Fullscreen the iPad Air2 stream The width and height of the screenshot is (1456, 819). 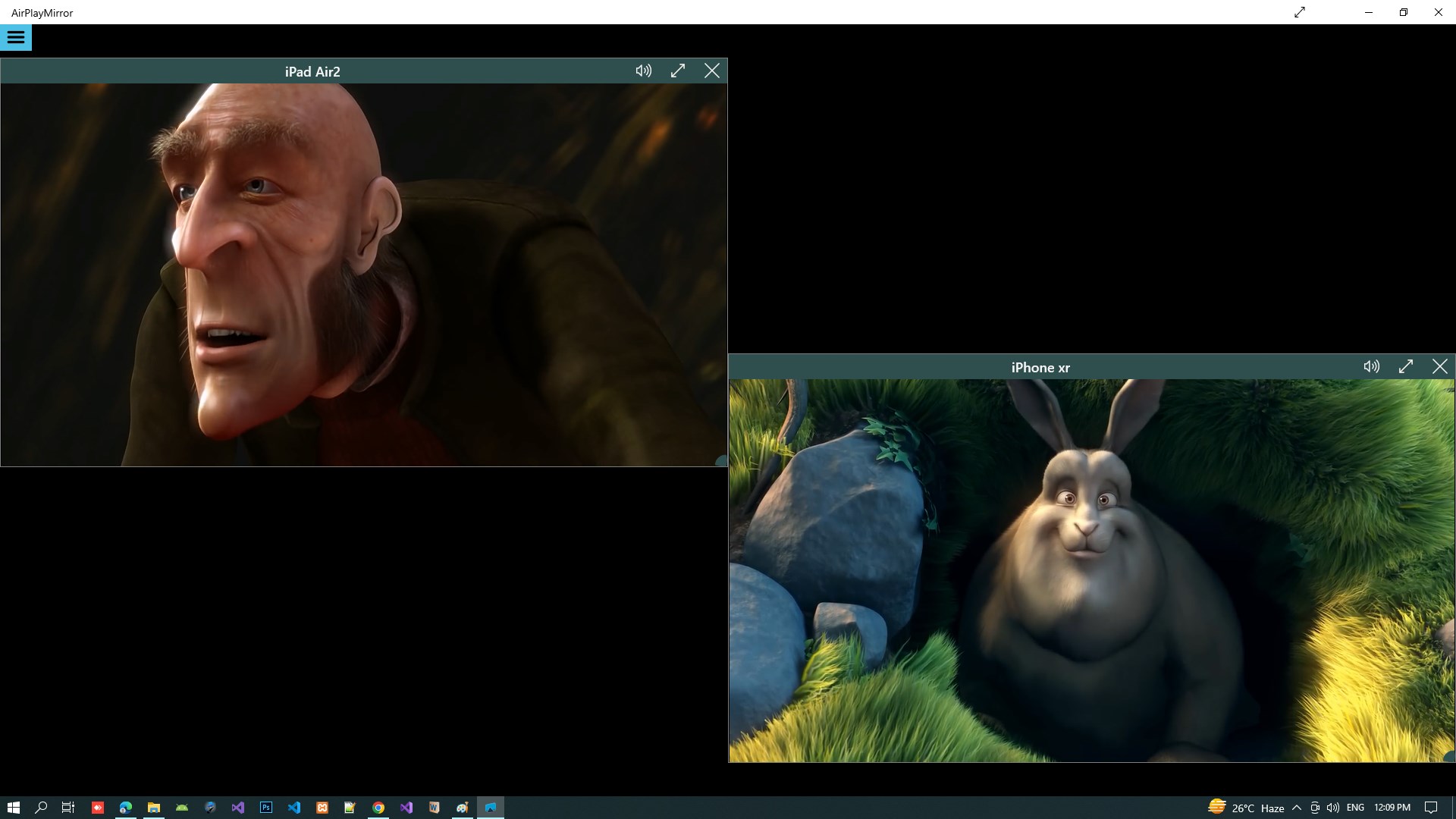click(678, 71)
